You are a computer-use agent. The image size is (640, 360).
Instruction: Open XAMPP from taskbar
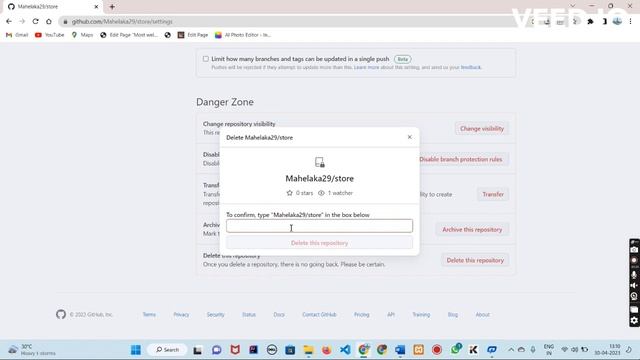coord(418,350)
